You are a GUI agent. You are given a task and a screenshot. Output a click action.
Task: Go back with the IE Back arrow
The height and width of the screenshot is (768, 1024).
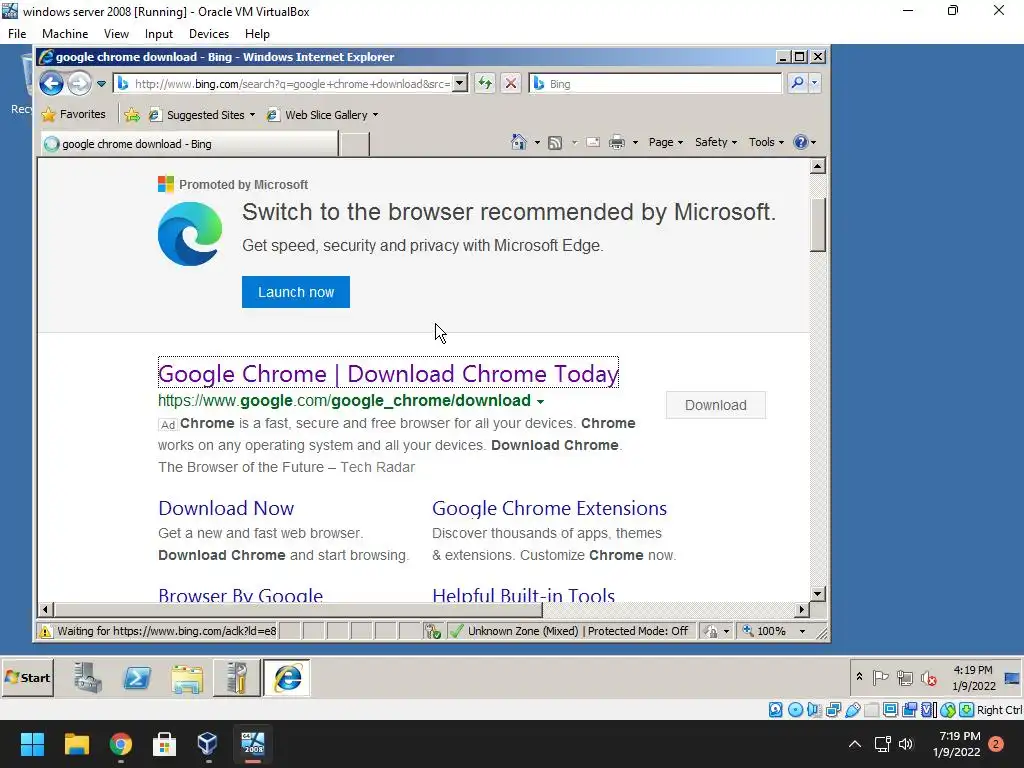pos(51,84)
